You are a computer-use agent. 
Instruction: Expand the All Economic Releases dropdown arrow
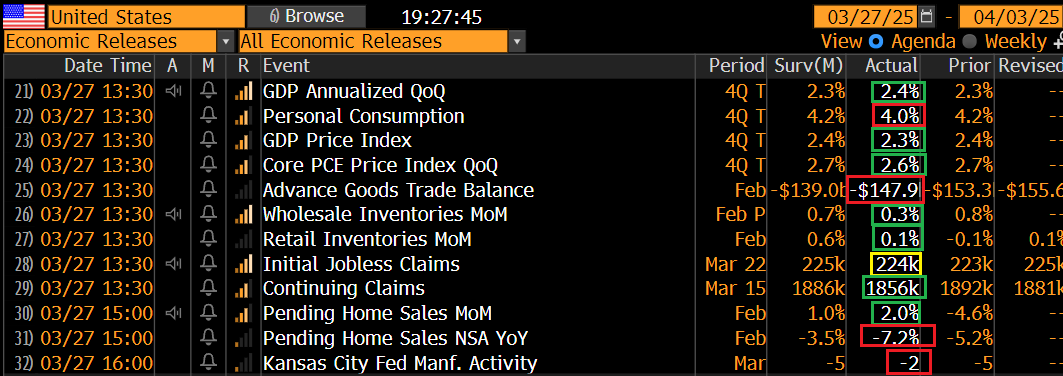517,42
